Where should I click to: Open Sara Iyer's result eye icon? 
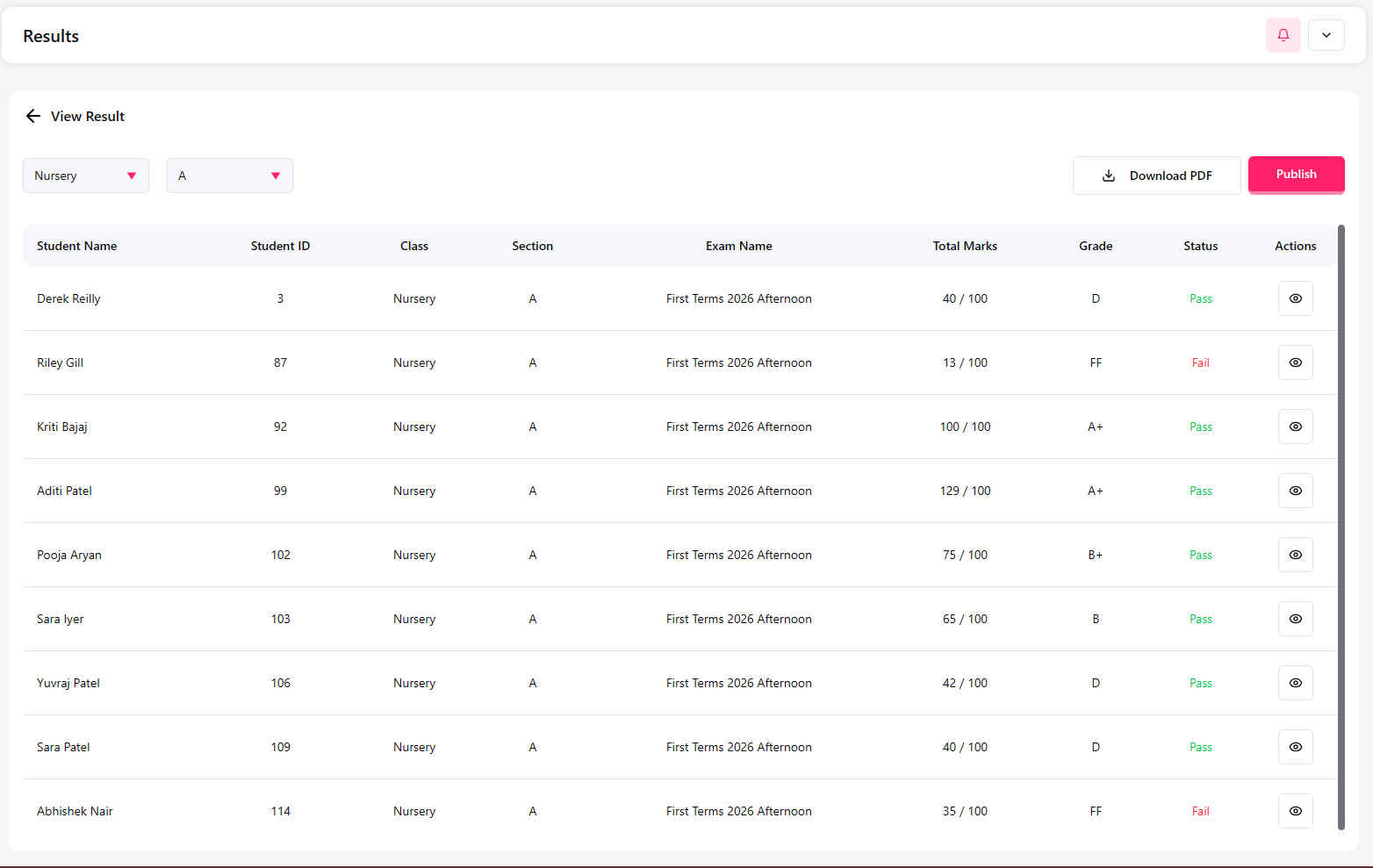point(1295,619)
